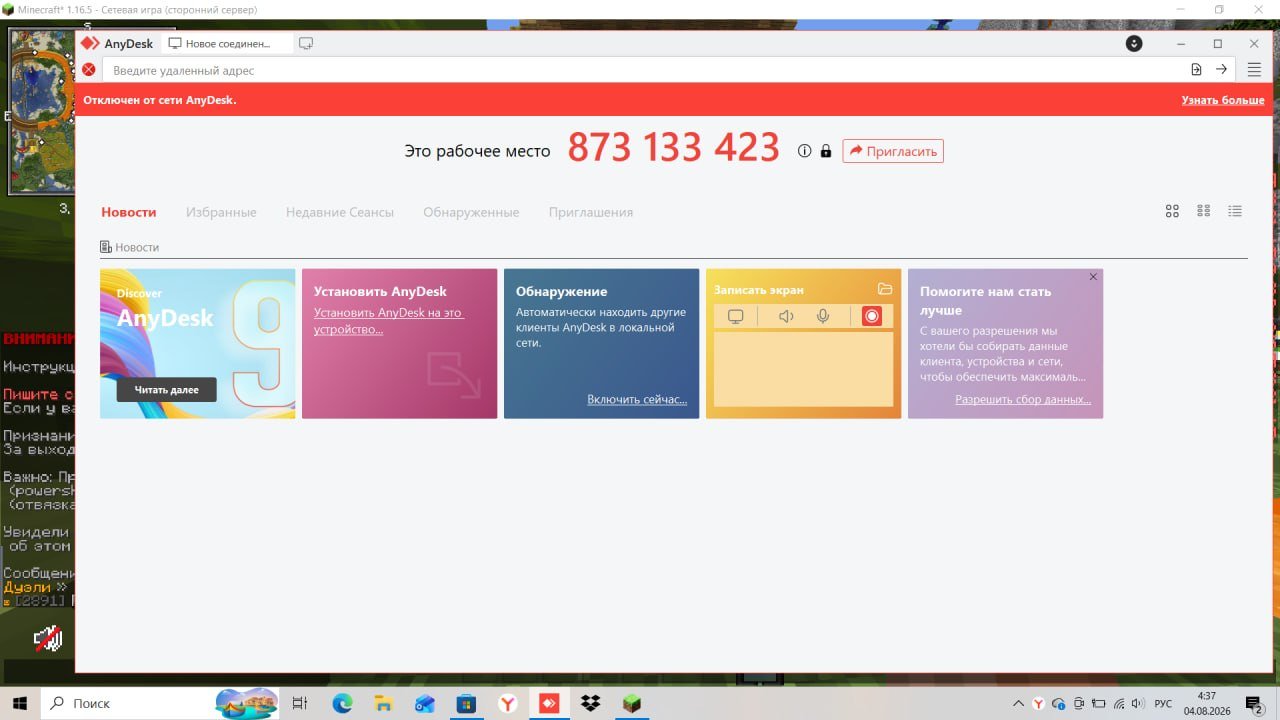Click the taskbar clock showing 4:37

point(1206,703)
